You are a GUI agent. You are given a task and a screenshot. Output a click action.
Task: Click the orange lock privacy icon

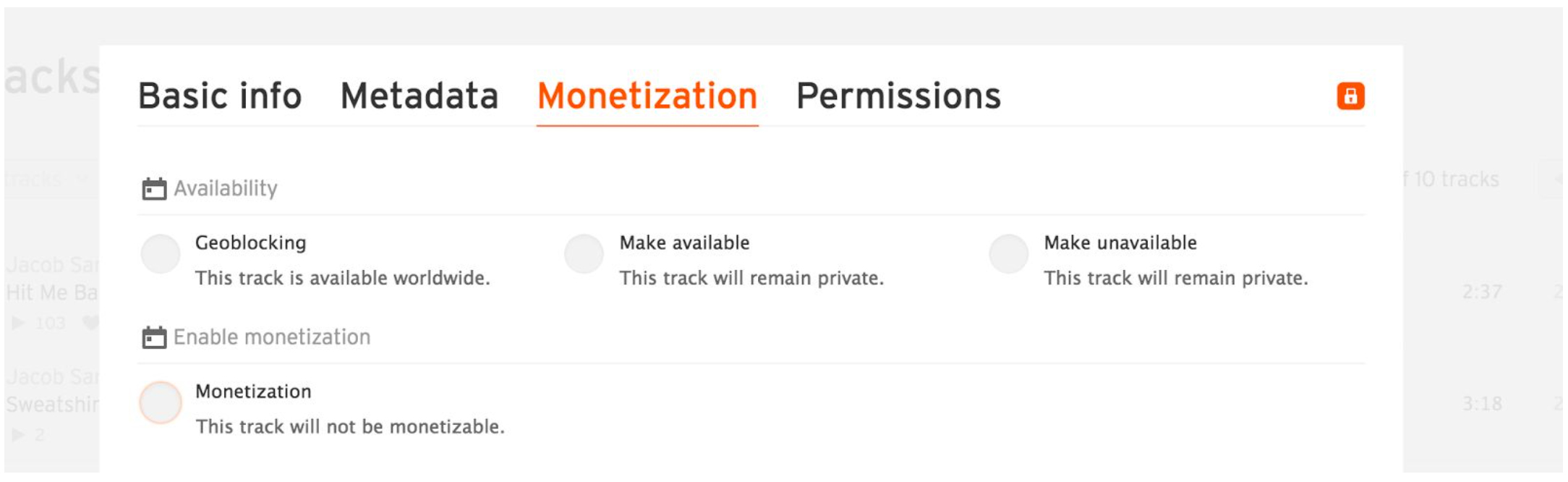point(1350,96)
